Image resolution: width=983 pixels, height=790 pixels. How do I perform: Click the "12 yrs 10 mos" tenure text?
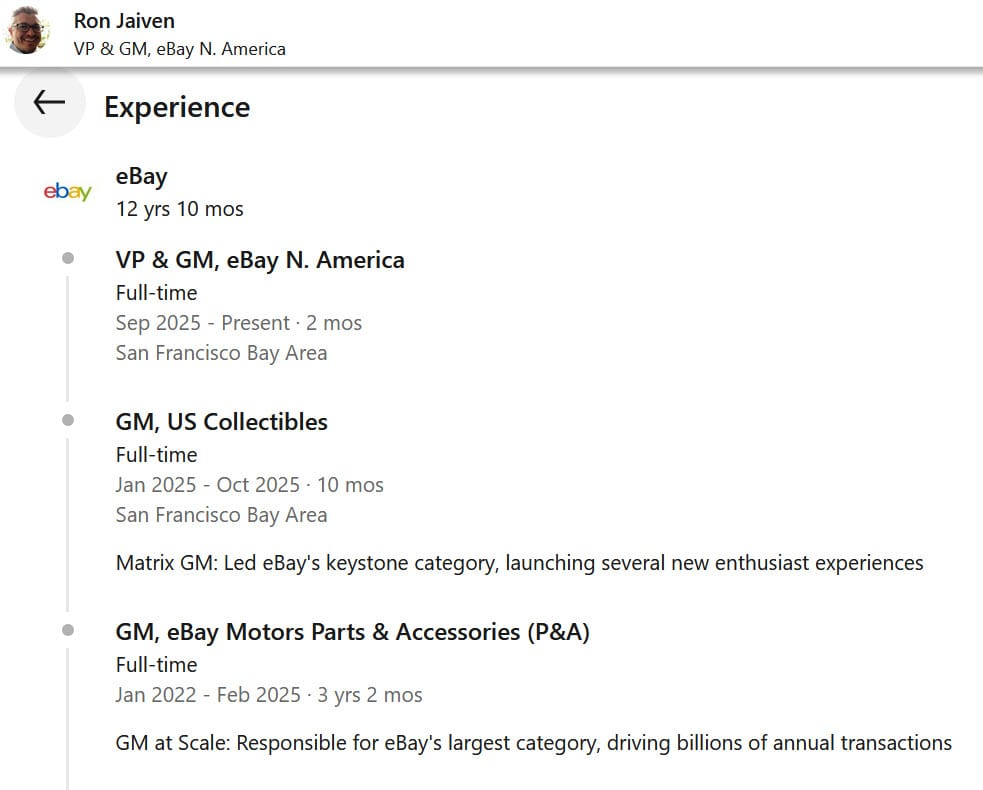pos(180,209)
